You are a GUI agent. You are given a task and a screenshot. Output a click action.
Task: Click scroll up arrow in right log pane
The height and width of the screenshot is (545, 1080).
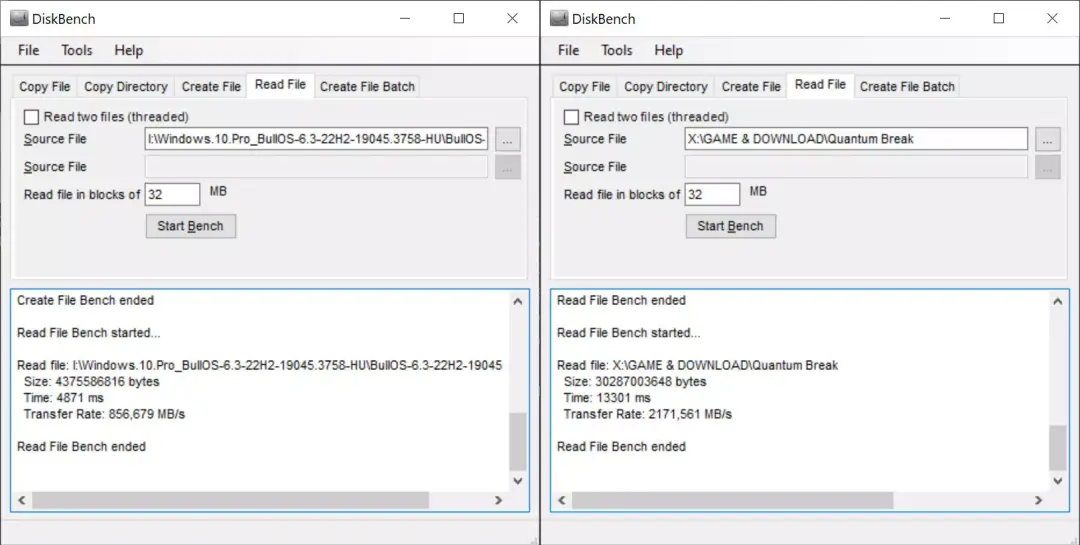(1058, 301)
